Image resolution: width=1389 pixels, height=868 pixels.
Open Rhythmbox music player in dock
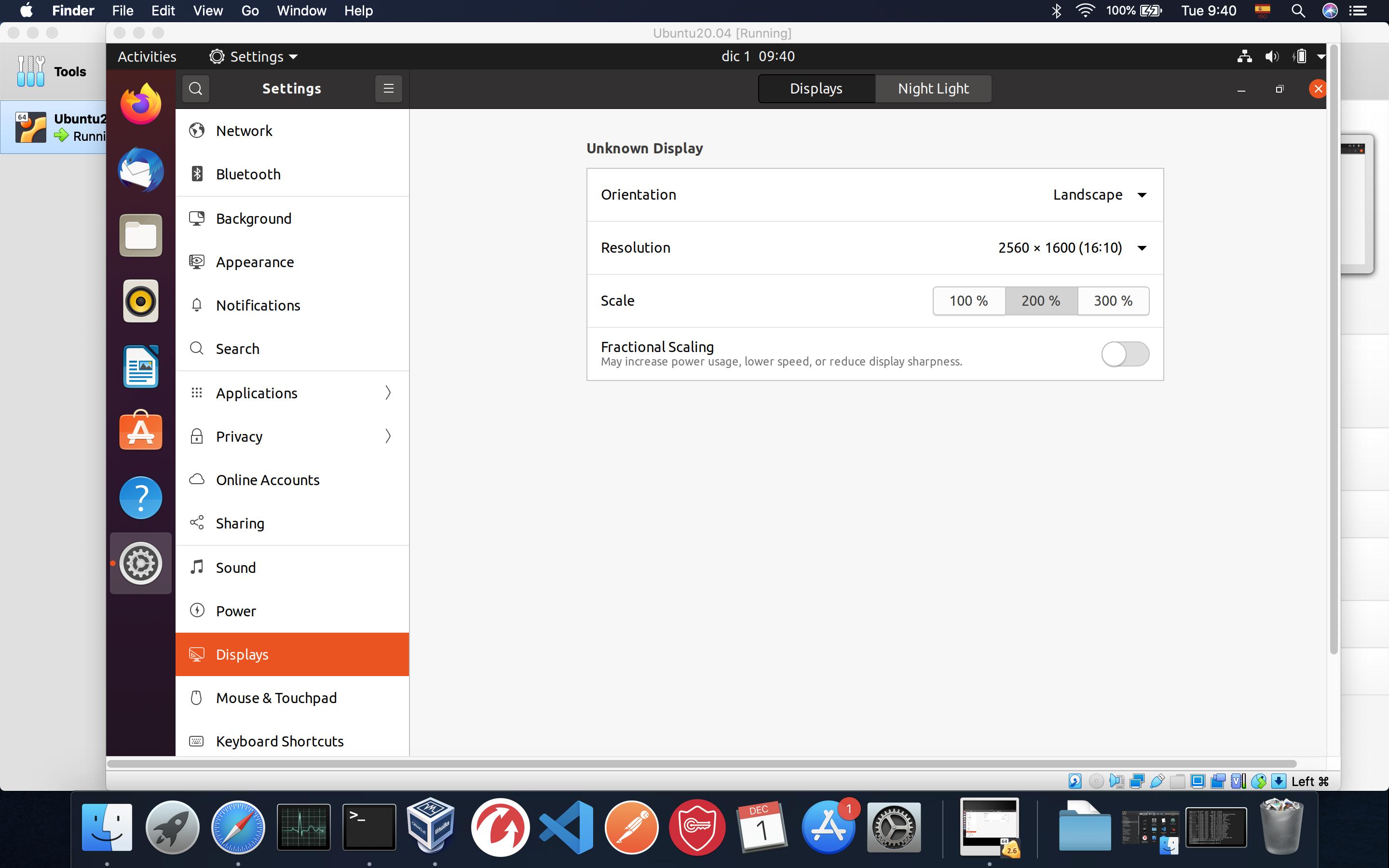tap(141, 301)
